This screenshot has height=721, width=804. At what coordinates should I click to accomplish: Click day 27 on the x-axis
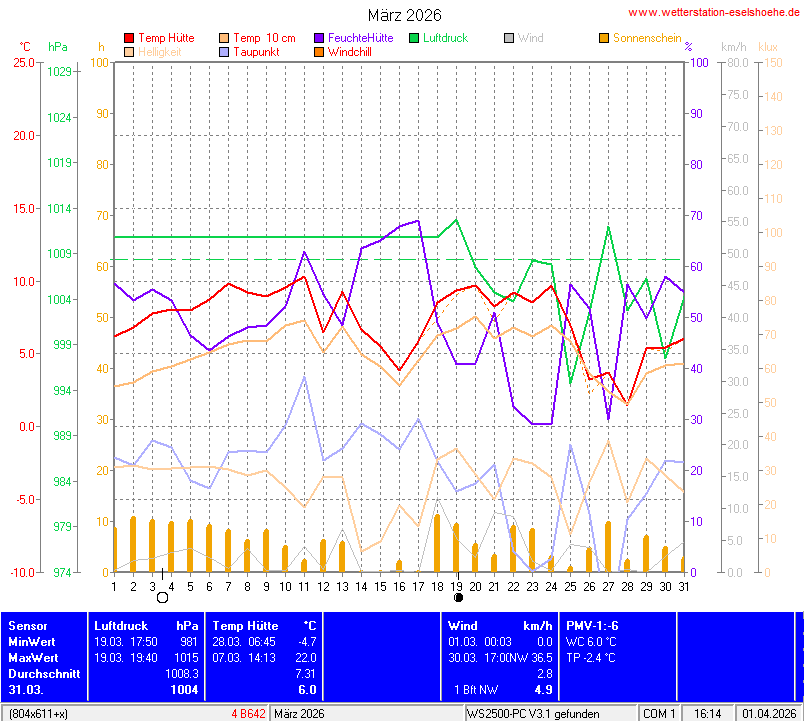coord(608,587)
